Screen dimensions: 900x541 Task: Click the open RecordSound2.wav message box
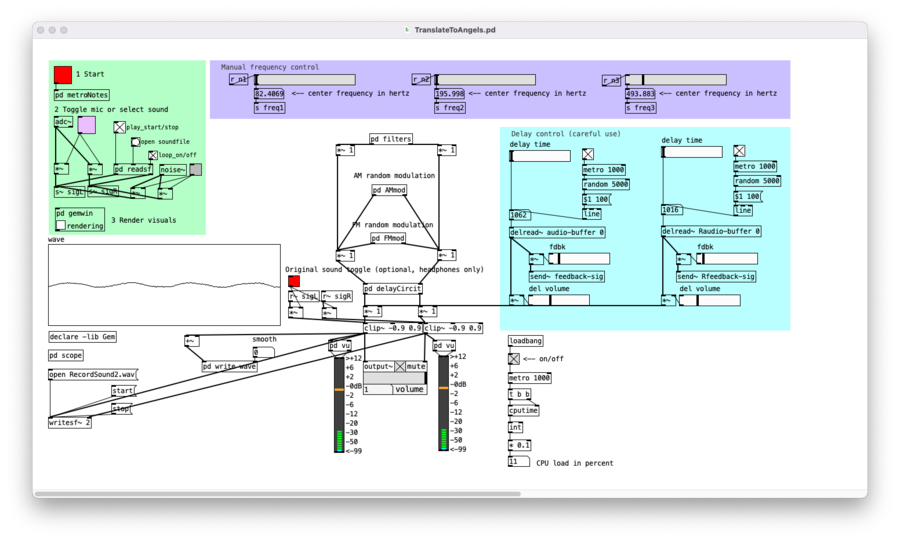click(x=92, y=375)
